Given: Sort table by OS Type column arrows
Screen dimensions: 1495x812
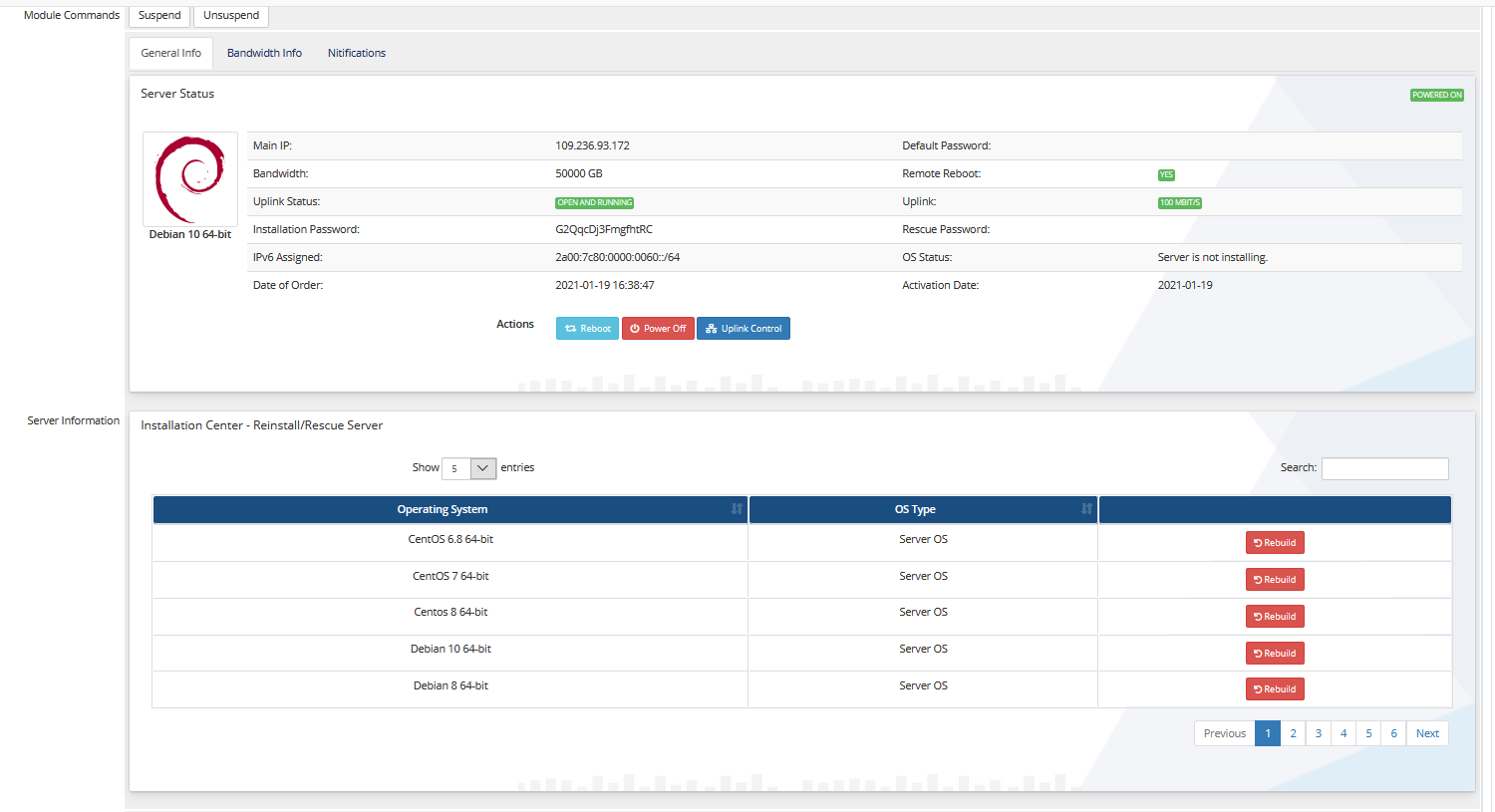Looking at the screenshot, I should click(x=1086, y=509).
